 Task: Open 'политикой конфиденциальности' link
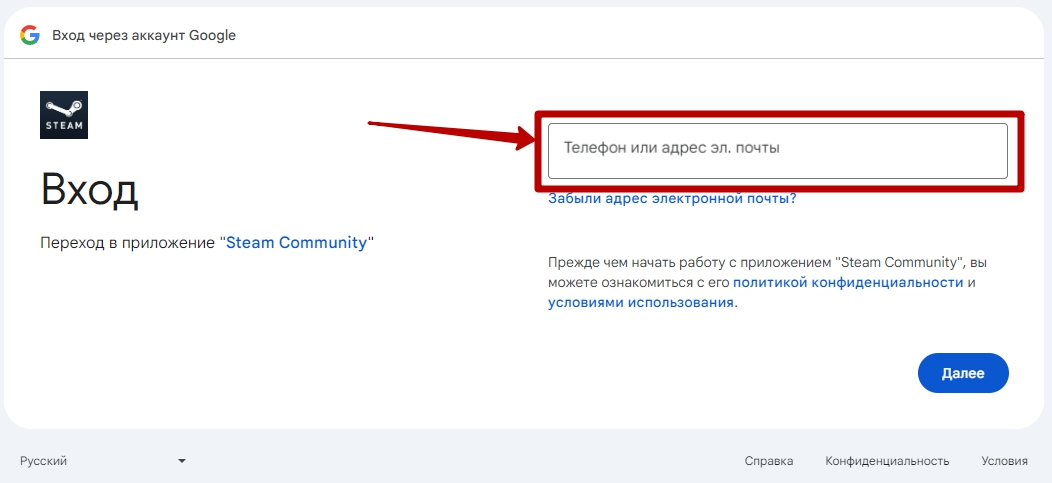click(x=848, y=282)
